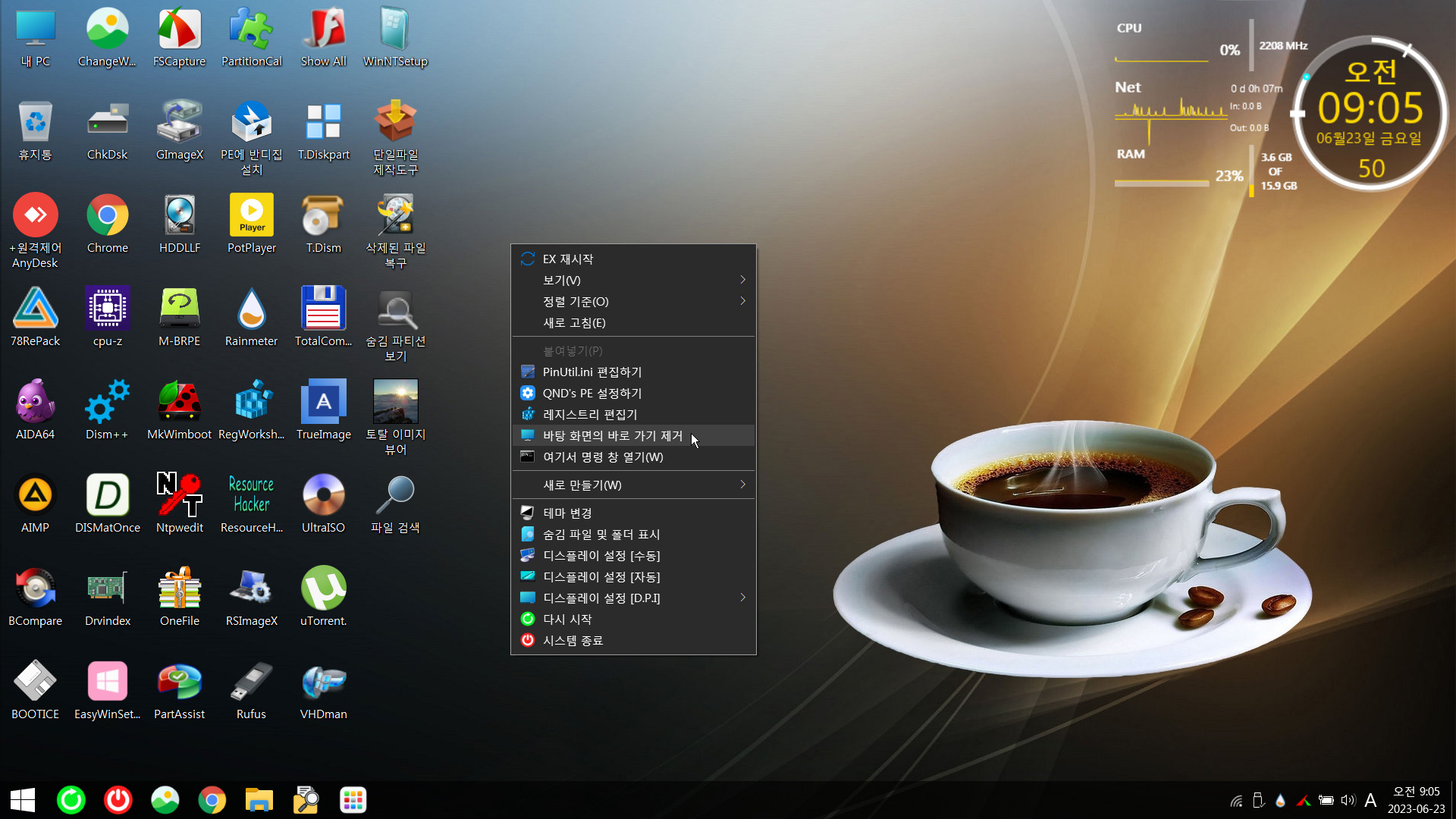The width and height of the screenshot is (1456, 819).
Task: Click the CPU usage meter widget
Action: click(x=1161, y=58)
